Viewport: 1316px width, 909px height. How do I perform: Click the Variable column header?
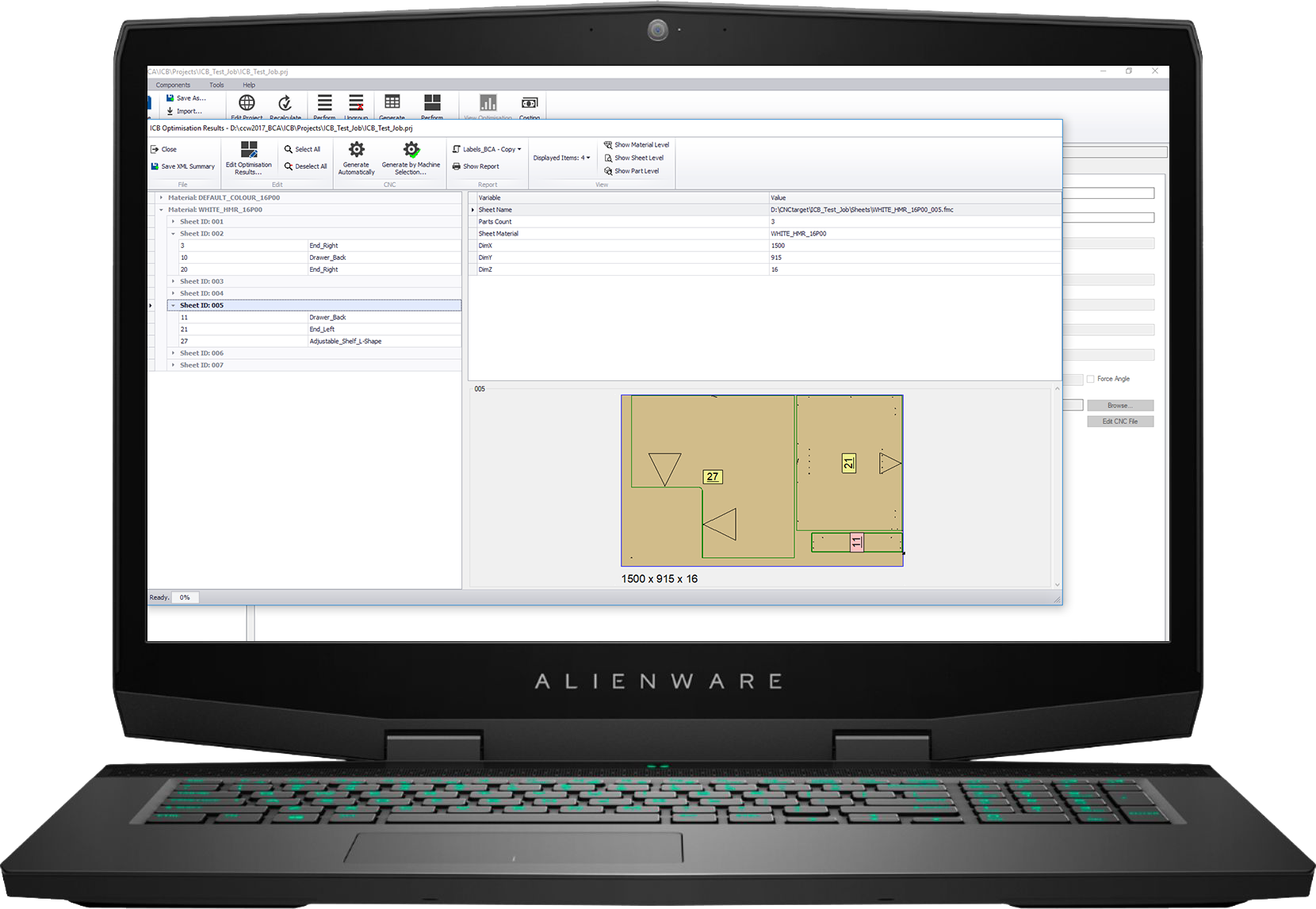(x=622, y=198)
